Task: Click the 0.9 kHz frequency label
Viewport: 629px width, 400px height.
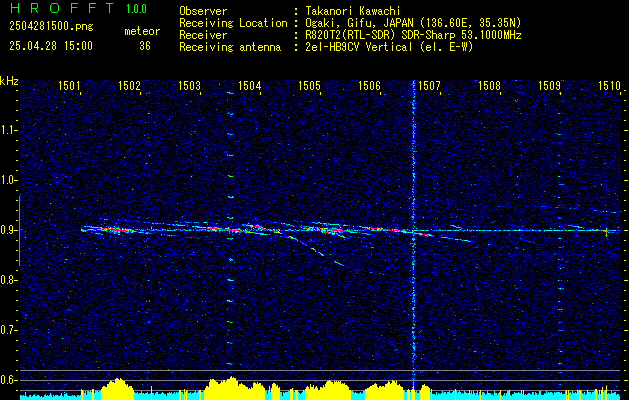Action: click(8, 230)
